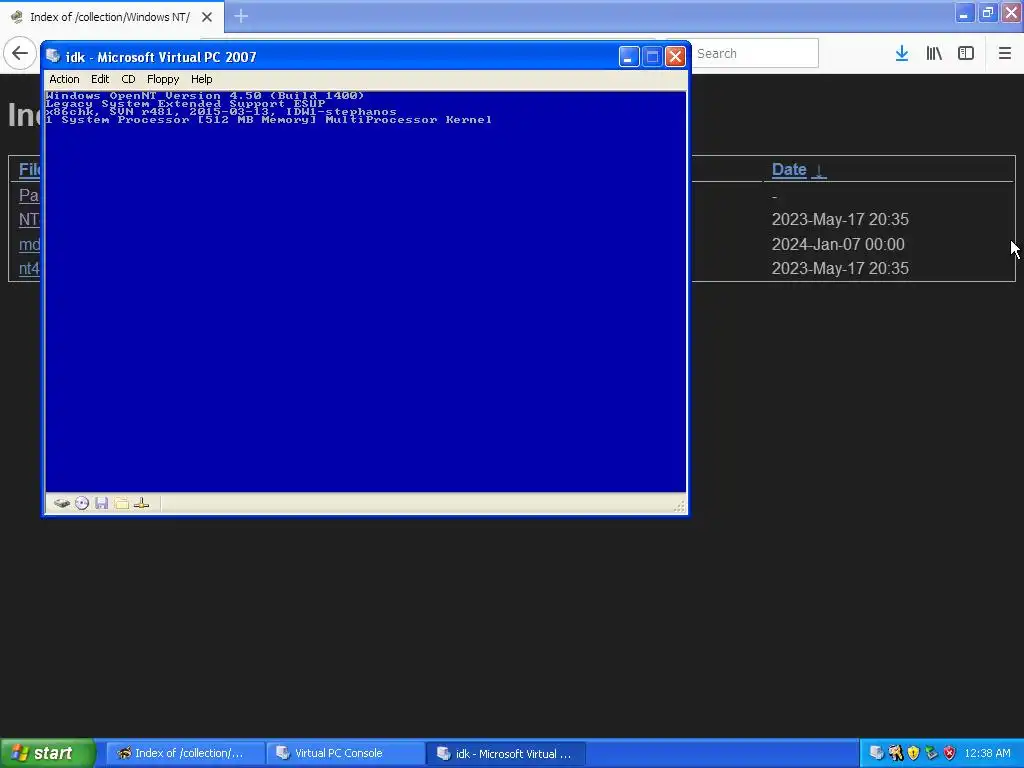1024x768 pixels.
Task: Click the Virtual PC tray icon
Action: (x=876, y=753)
